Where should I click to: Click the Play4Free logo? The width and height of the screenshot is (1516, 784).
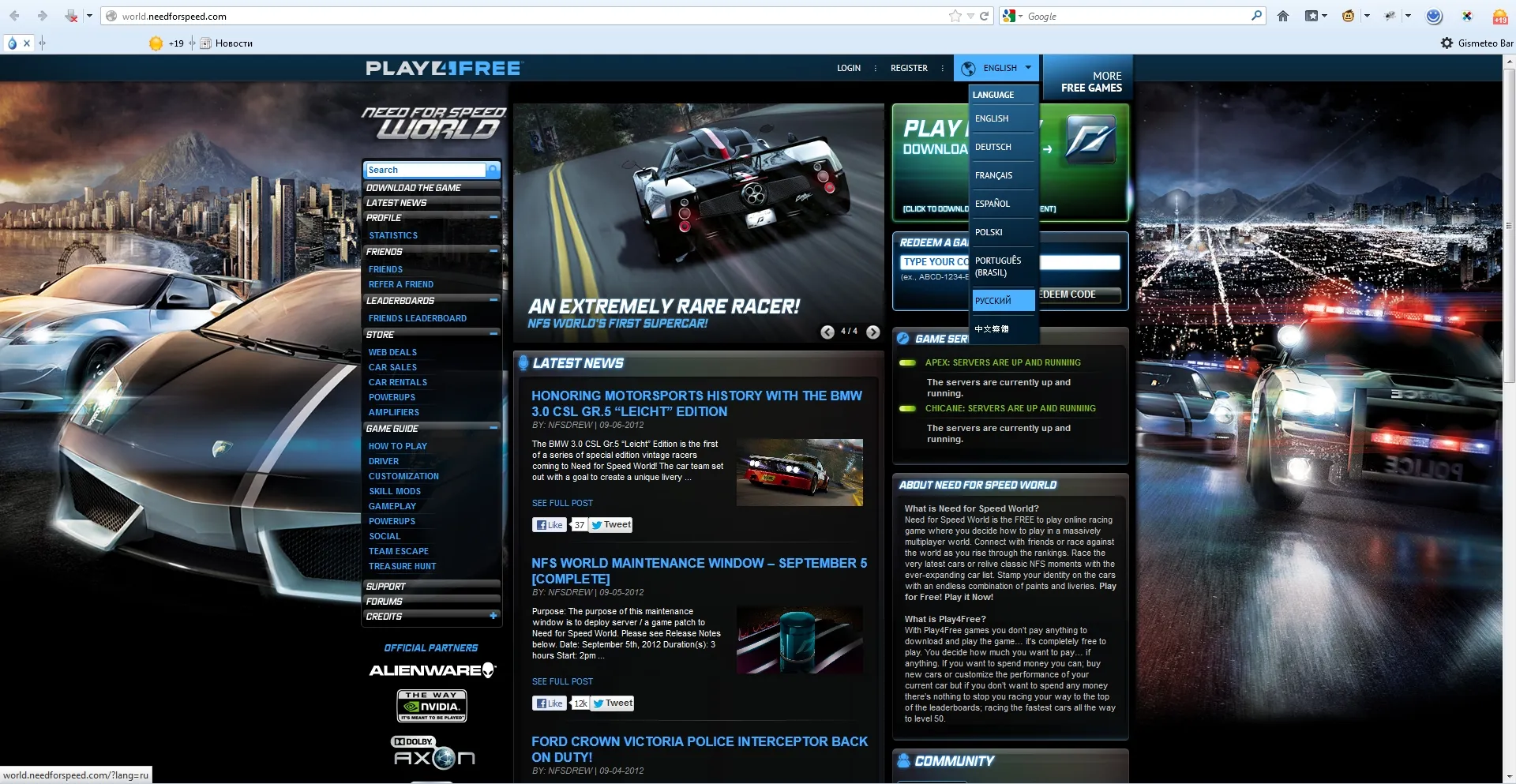click(444, 69)
